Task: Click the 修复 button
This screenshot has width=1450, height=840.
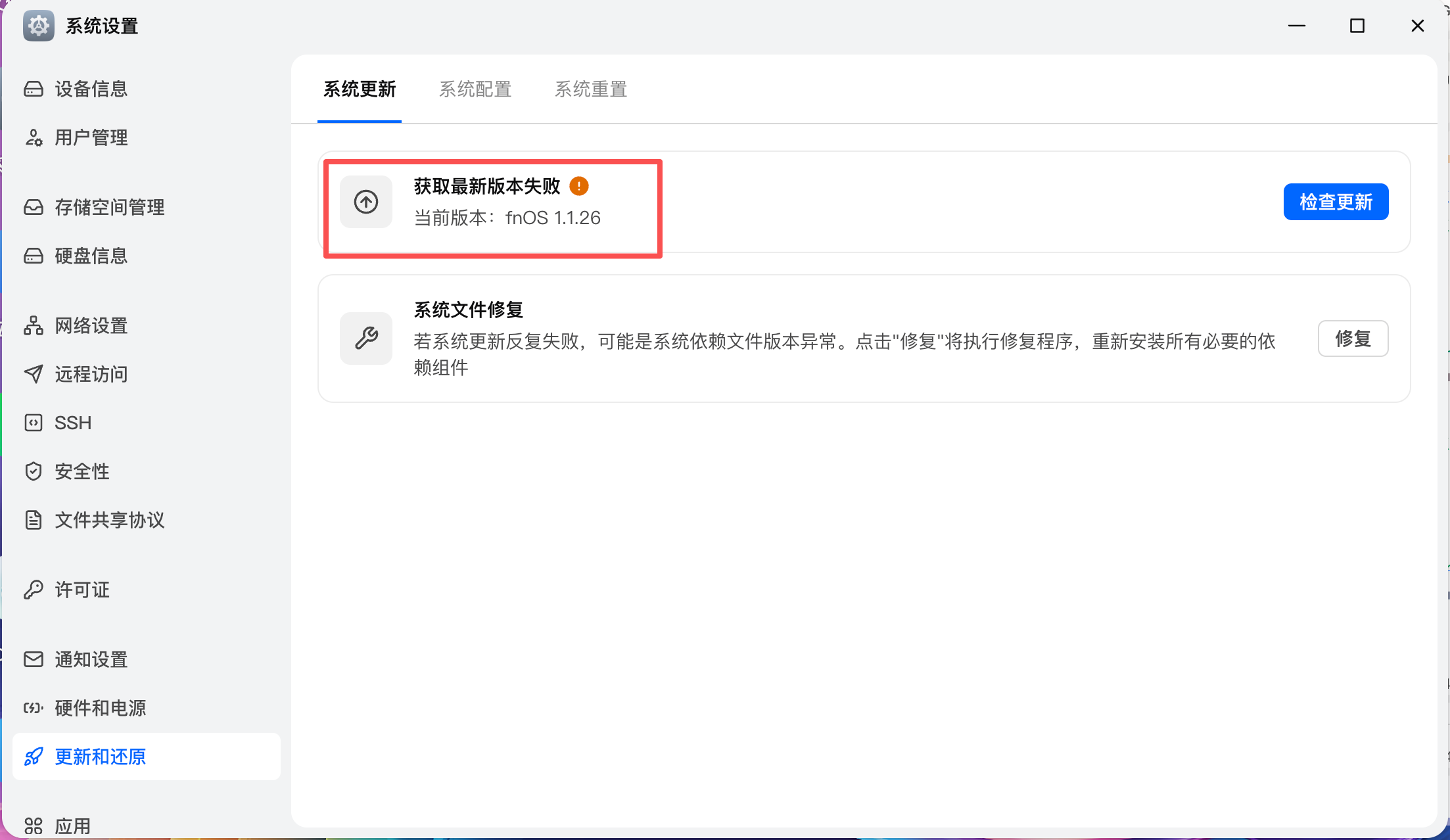Action: (1353, 338)
